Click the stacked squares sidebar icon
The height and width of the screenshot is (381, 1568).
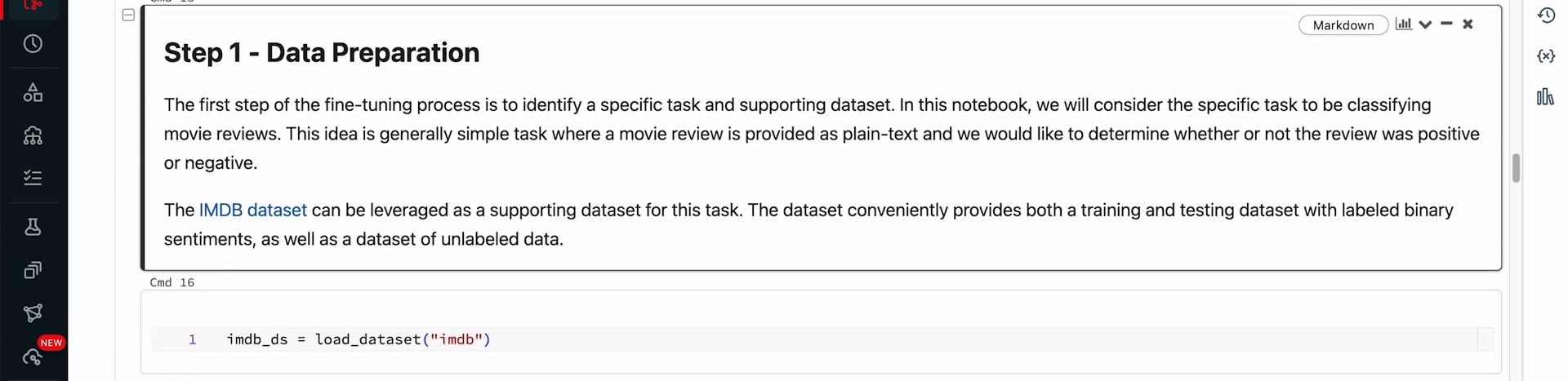[33, 270]
